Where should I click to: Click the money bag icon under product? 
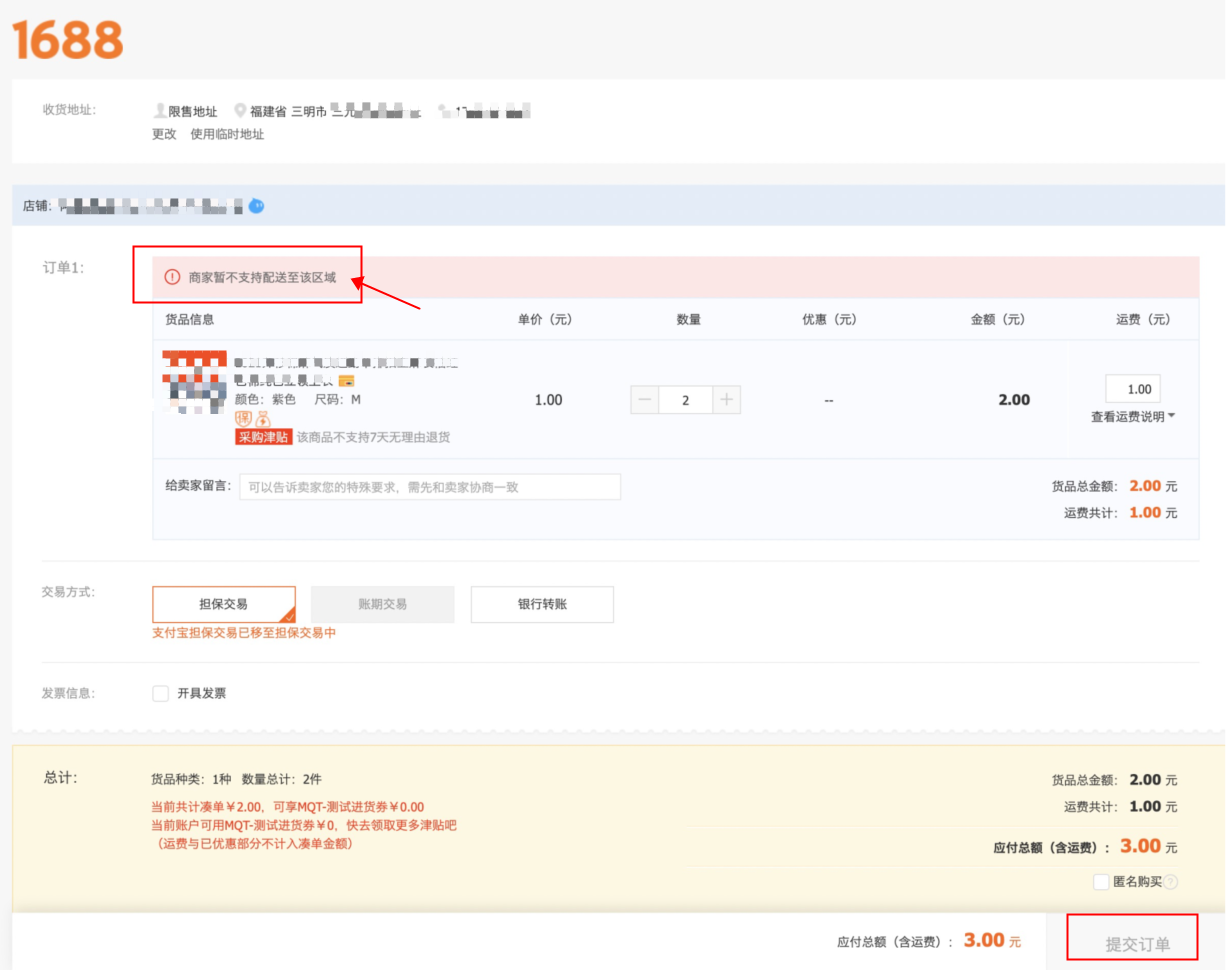[x=263, y=418]
